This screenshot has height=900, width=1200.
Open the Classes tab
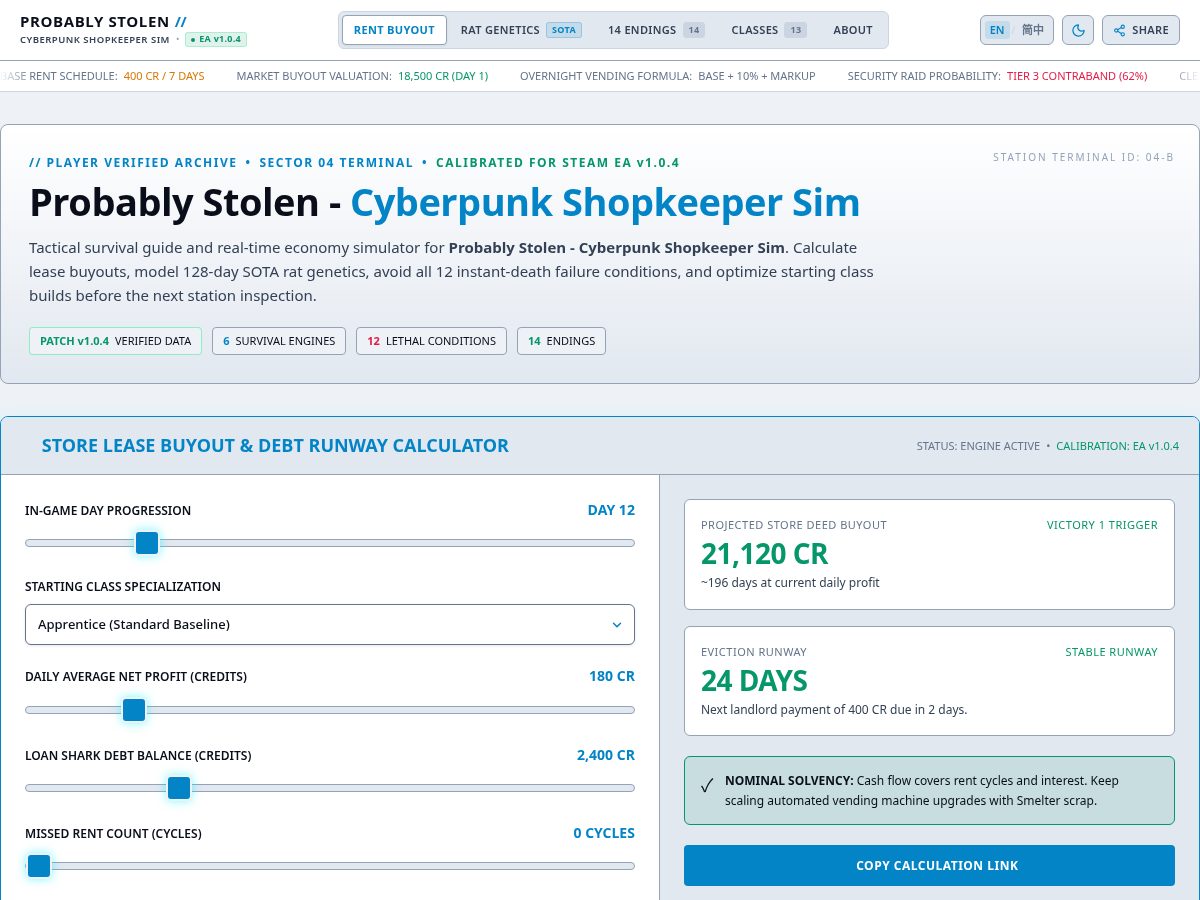(x=768, y=30)
